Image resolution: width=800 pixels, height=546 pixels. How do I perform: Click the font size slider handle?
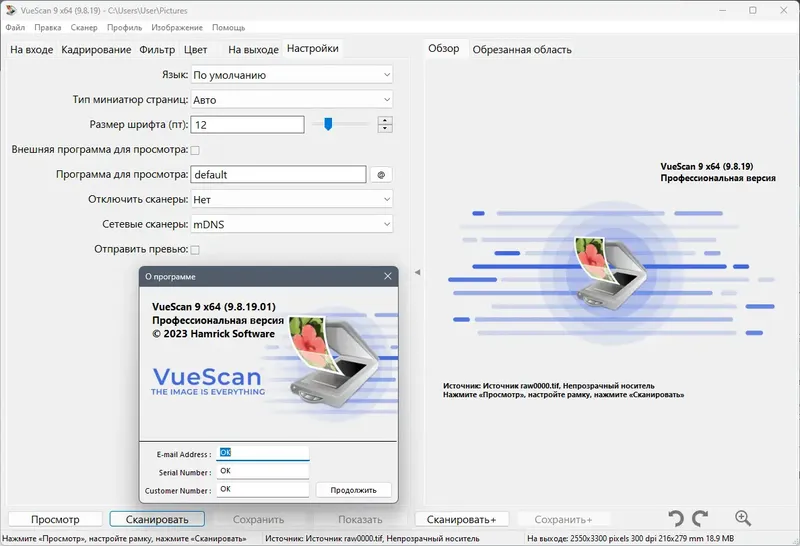click(x=328, y=124)
